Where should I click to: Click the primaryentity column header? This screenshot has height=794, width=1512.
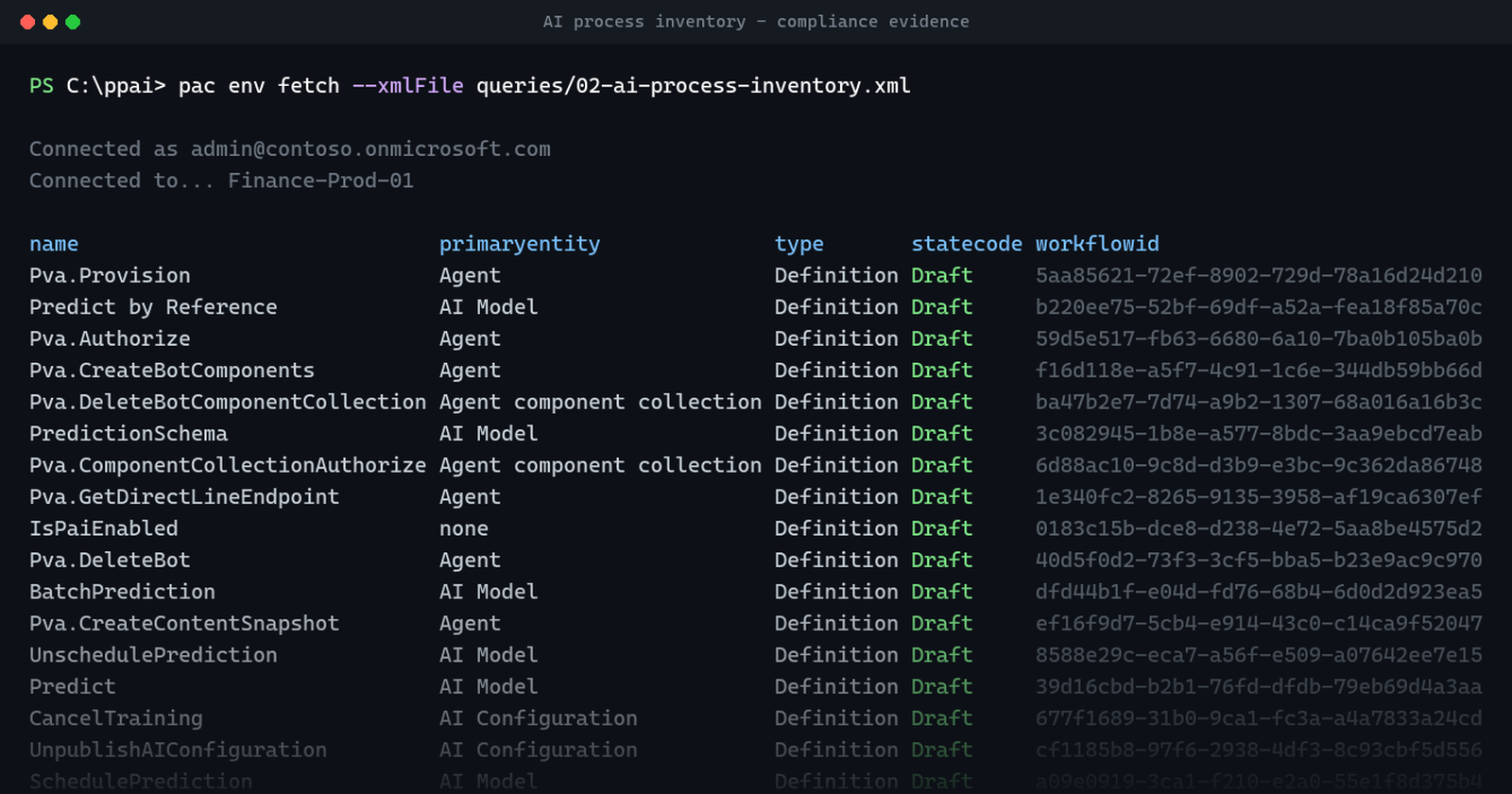(520, 244)
